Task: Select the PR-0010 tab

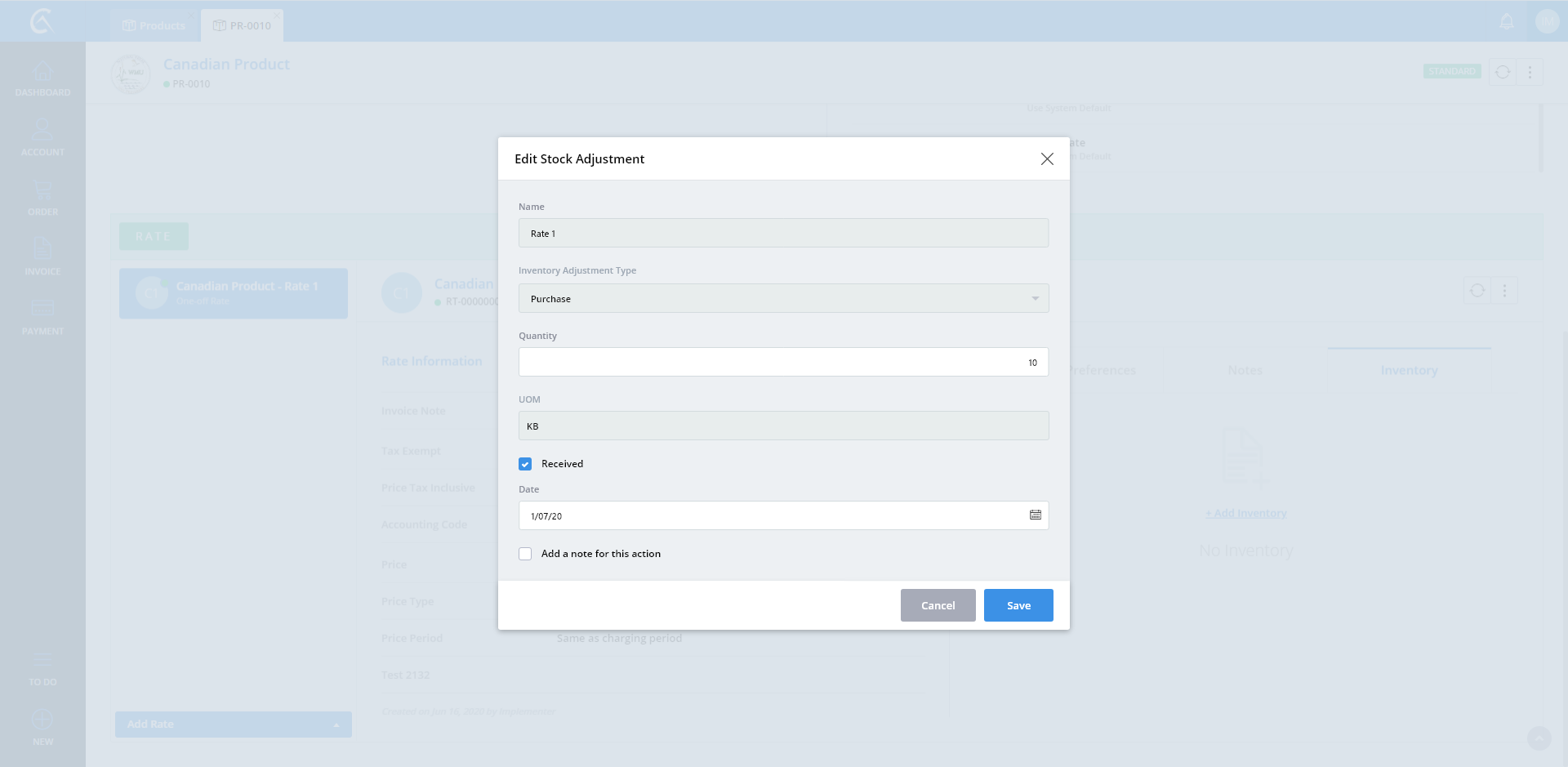Action: tap(243, 26)
